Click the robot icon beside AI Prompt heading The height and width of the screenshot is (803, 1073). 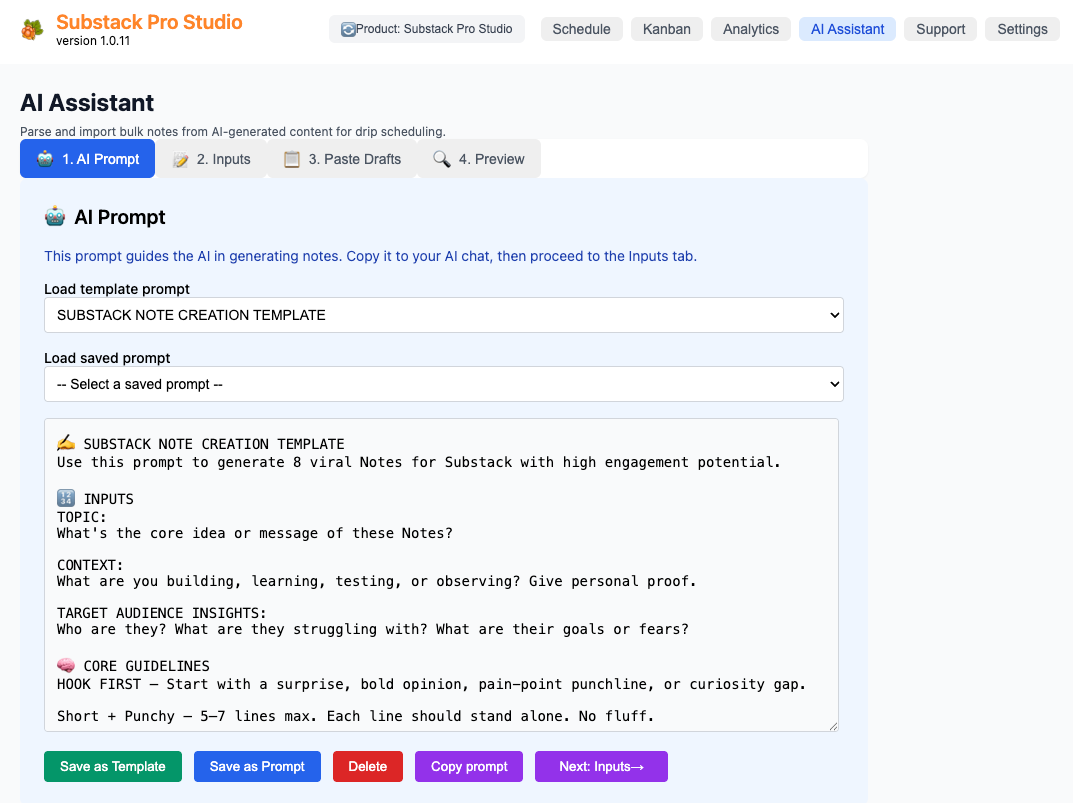(55, 217)
